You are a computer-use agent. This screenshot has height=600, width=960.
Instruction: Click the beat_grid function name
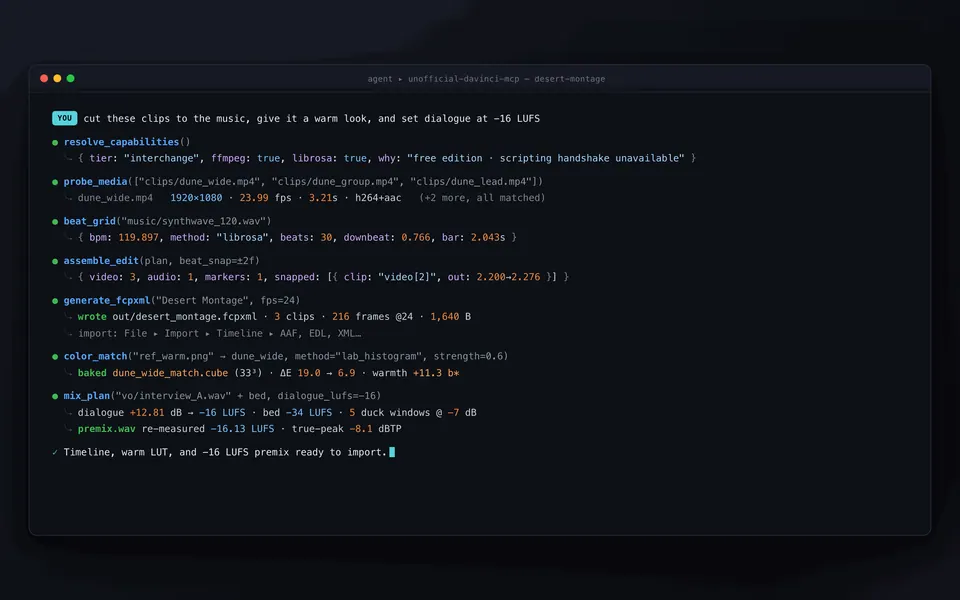(89, 221)
